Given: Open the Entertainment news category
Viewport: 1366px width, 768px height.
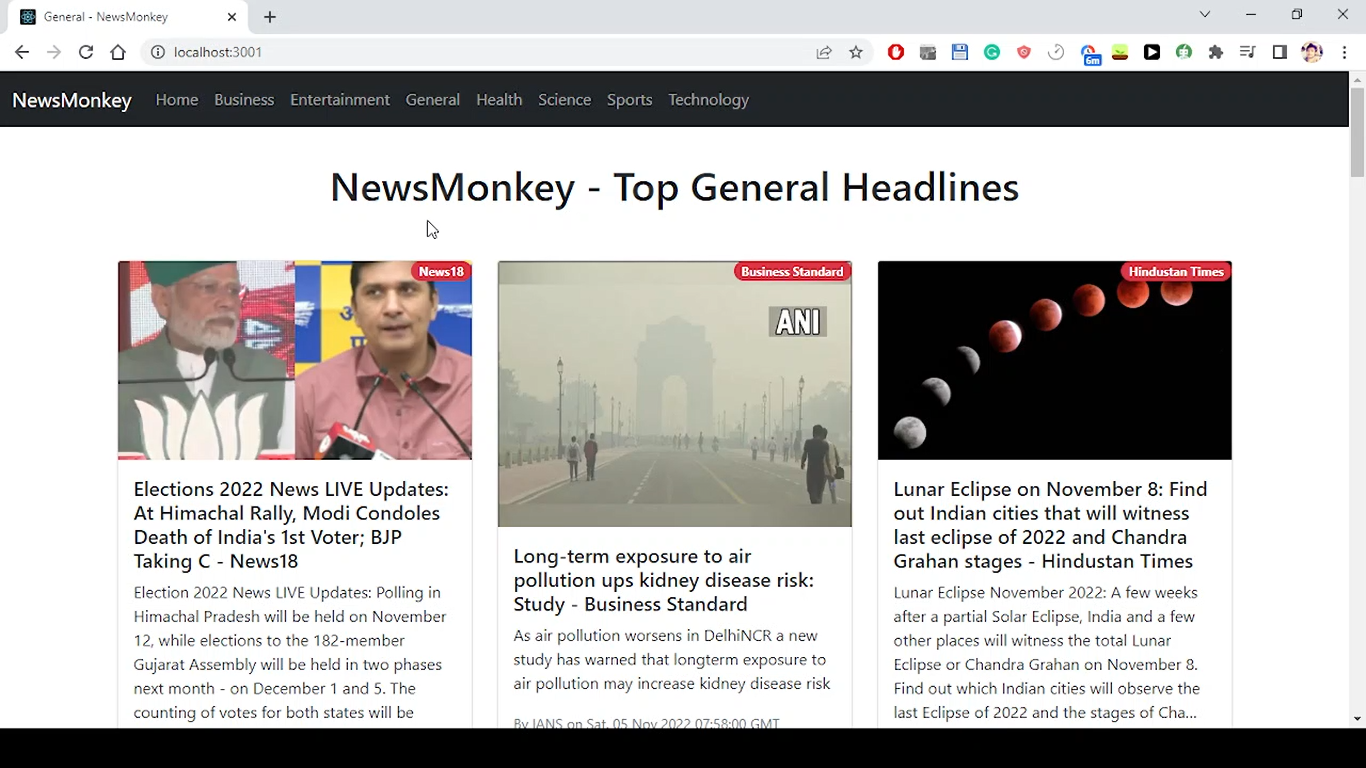Looking at the screenshot, I should (340, 100).
